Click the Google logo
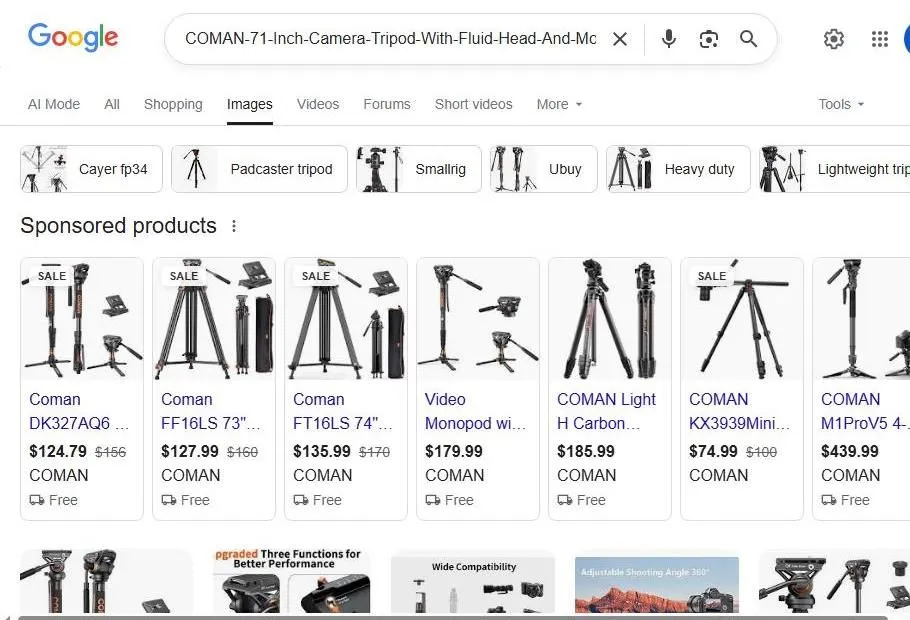Viewport: 910px width, 620px height. pos(73,38)
